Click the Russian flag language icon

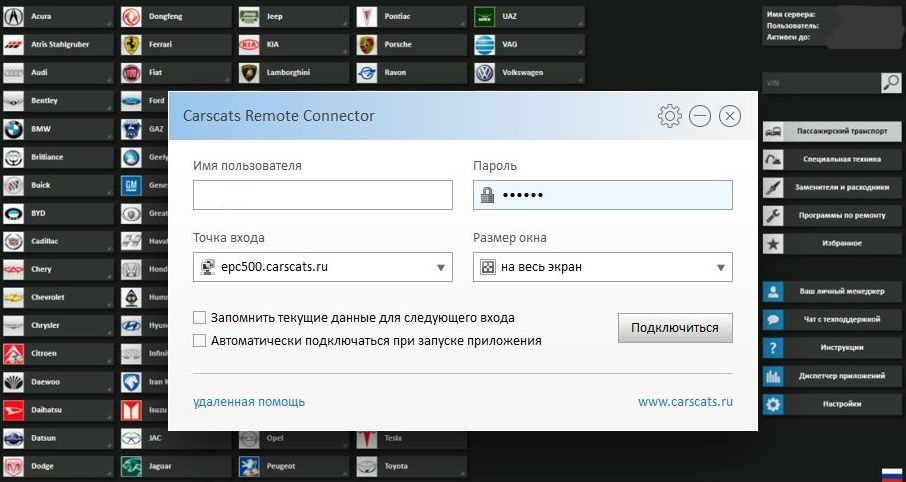coord(893,474)
